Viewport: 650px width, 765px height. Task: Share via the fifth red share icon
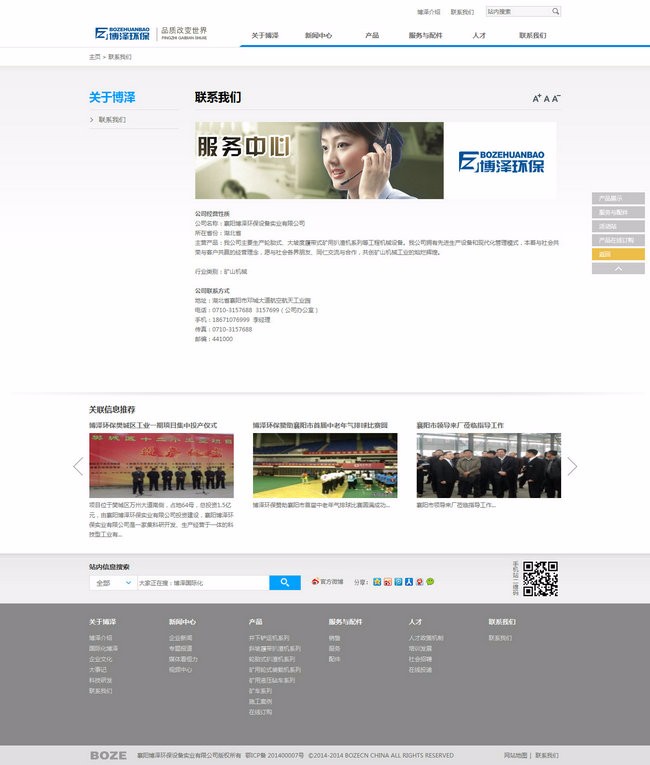click(x=419, y=582)
